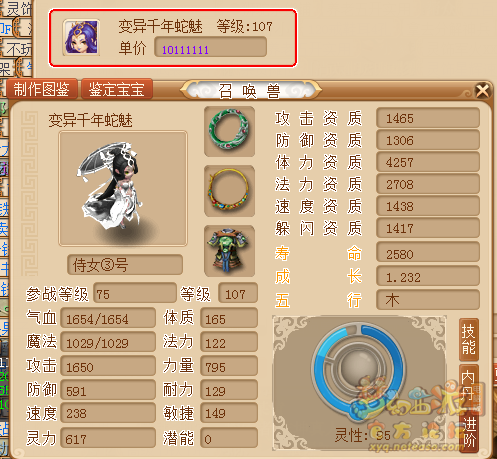
Task: Click the white-dressed pet model preview
Action: [x=123, y=189]
